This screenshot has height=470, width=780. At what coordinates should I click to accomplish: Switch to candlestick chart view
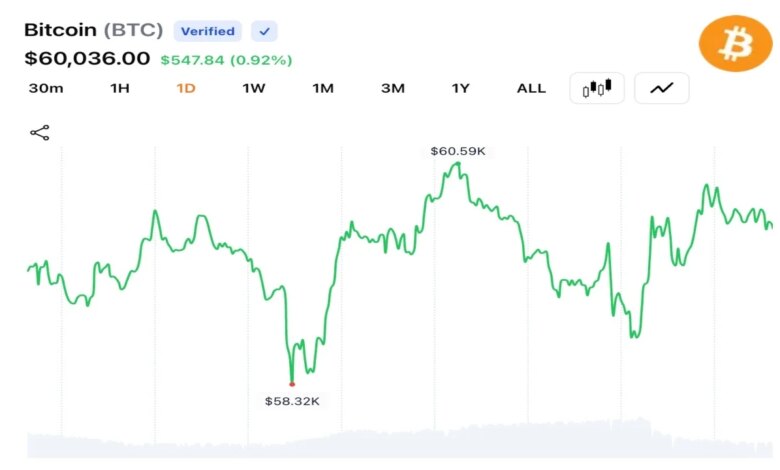point(597,88)
